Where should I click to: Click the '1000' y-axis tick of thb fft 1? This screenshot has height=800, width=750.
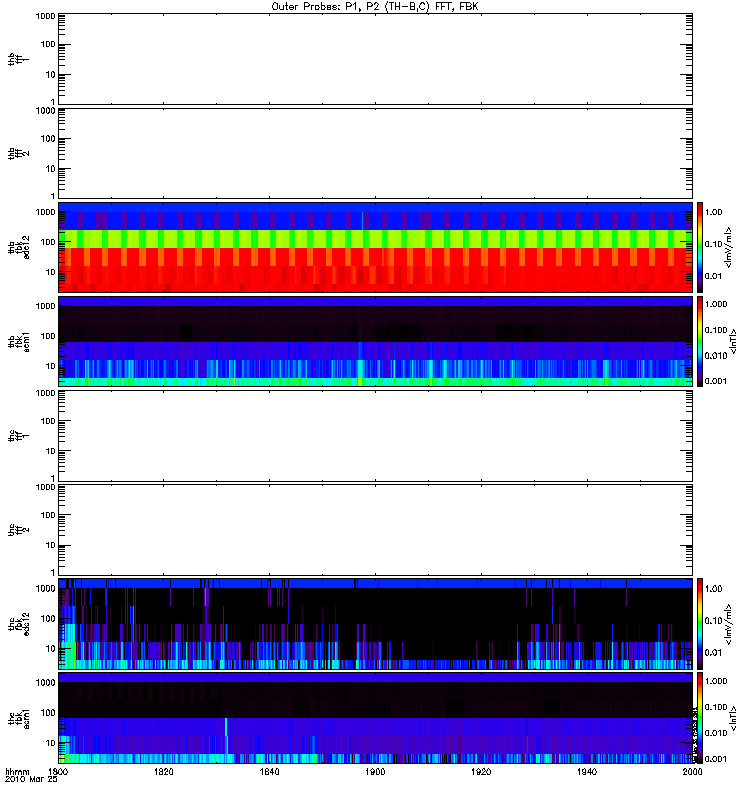45,16
